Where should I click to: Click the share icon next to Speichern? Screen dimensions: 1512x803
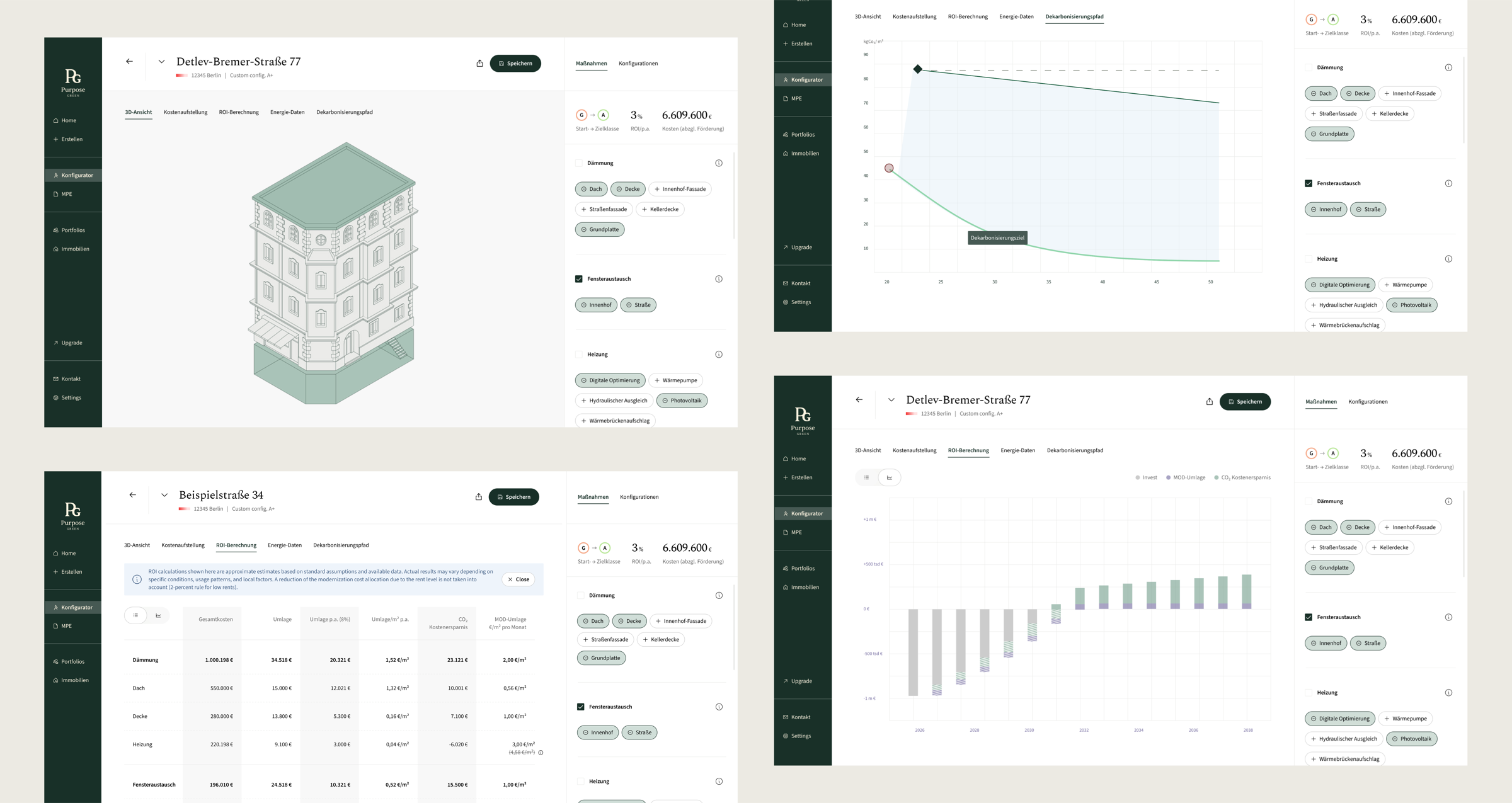pyautogui.click(x=480, y=63)
